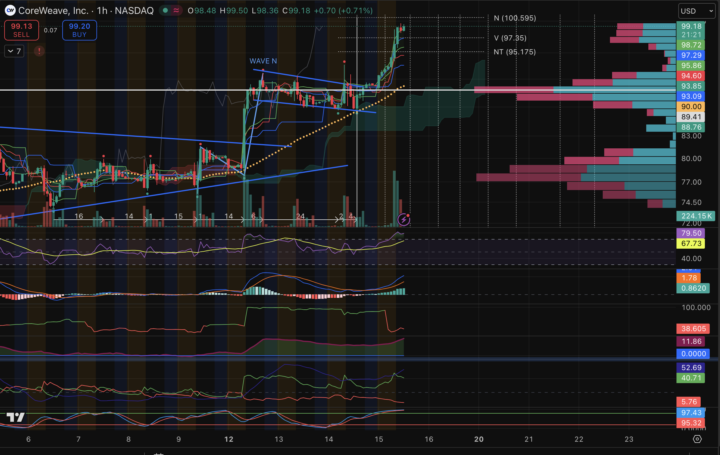The width and height of the screenshot is (720, 455).
Task: Click date 12 on the time axis
Action: point(228,439)
